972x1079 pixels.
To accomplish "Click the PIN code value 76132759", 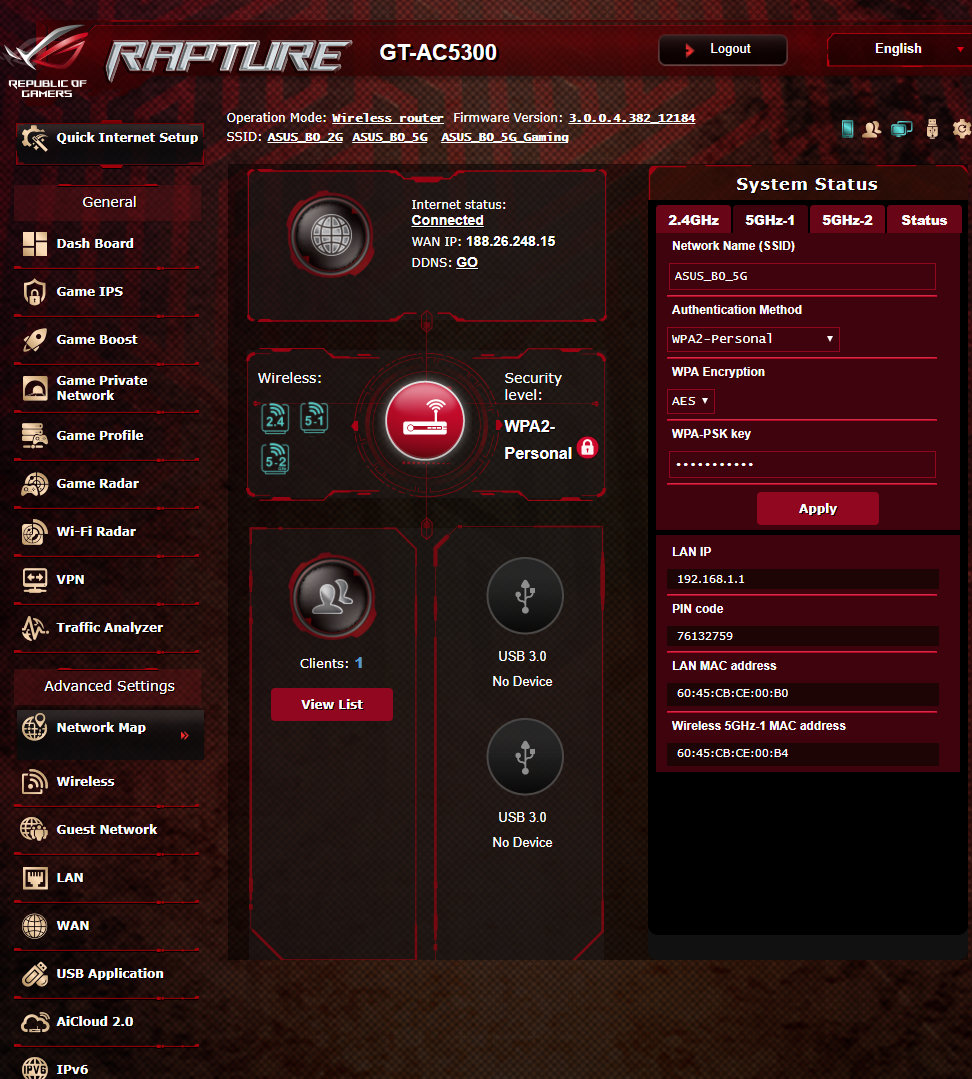I will click(x=704, y=637).
